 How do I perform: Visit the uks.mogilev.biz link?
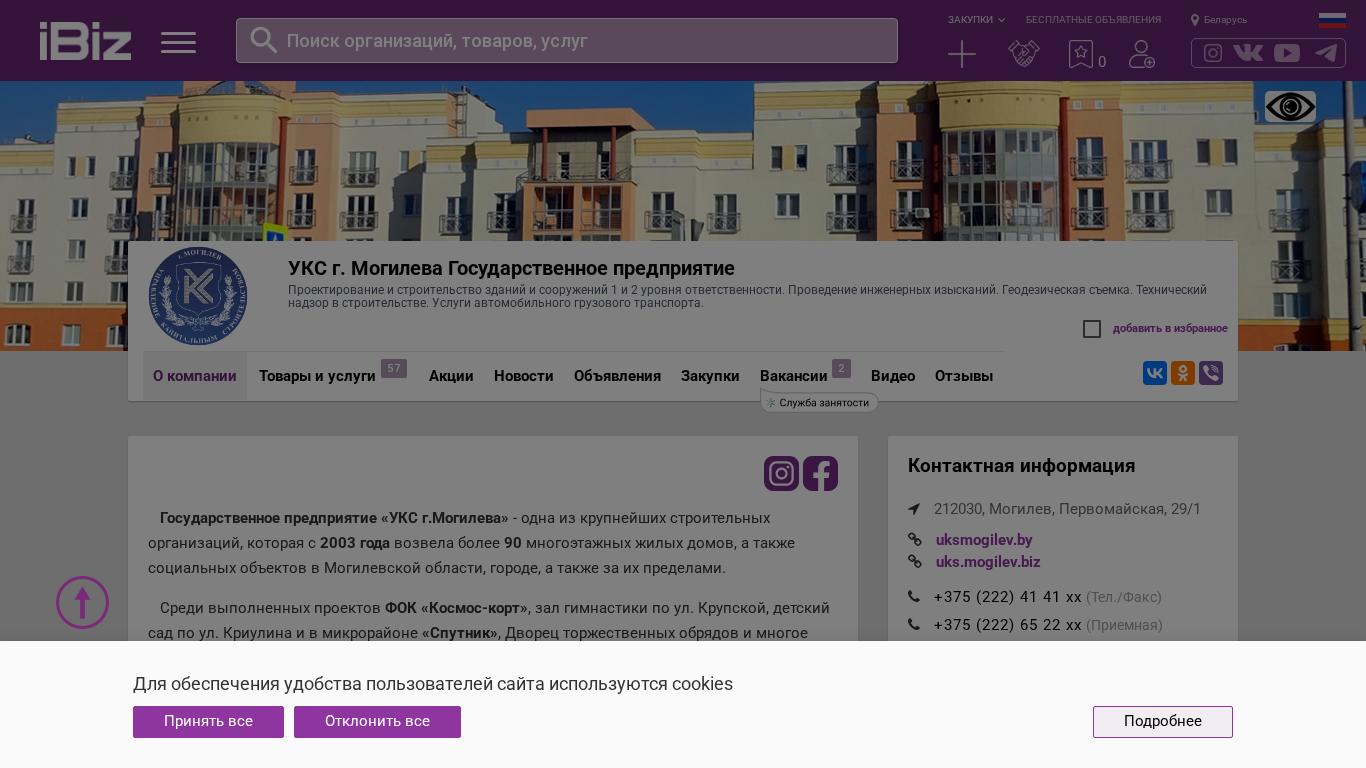988,562
